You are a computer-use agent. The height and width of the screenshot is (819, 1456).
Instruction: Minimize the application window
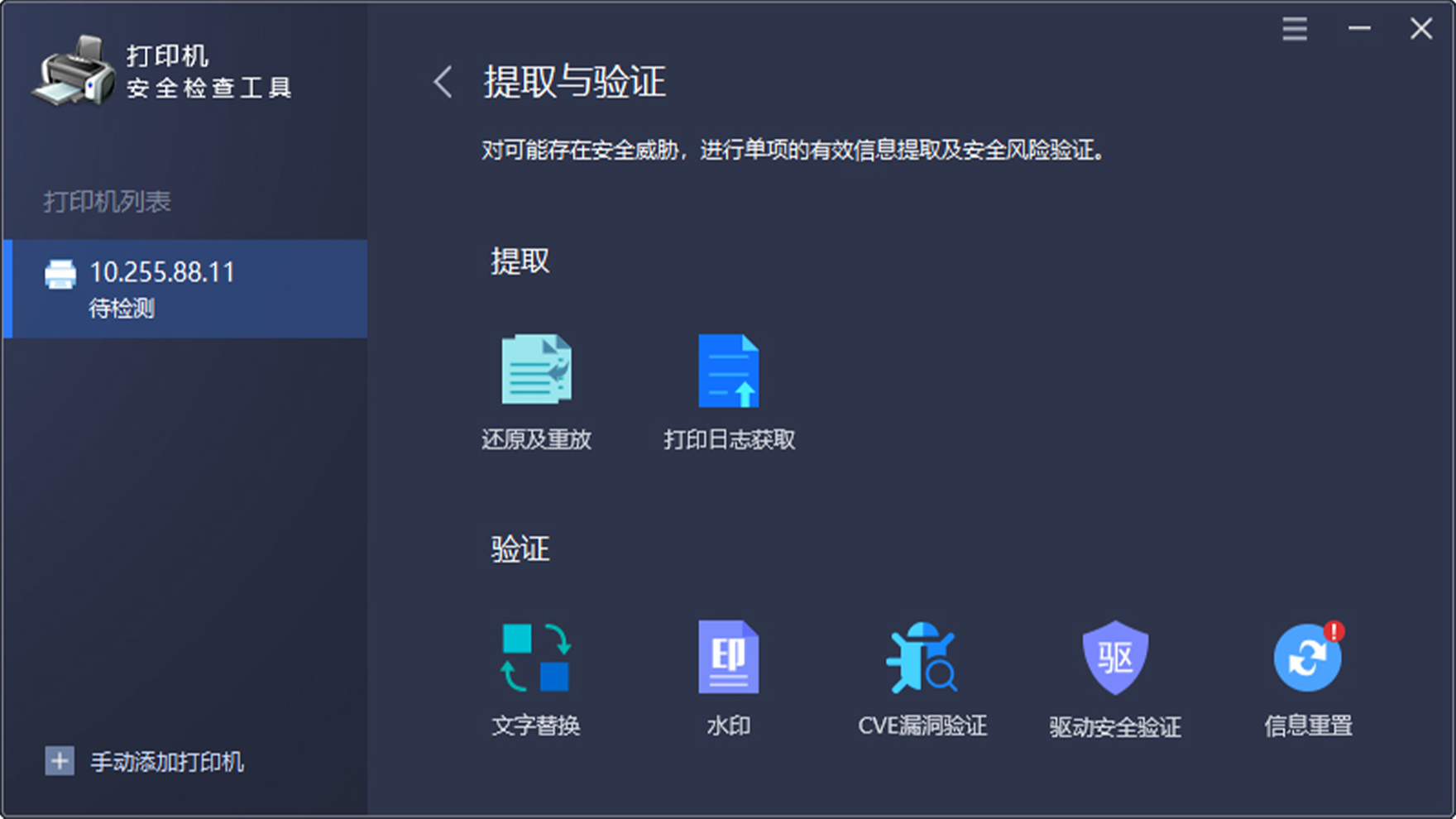[1359, 29]
